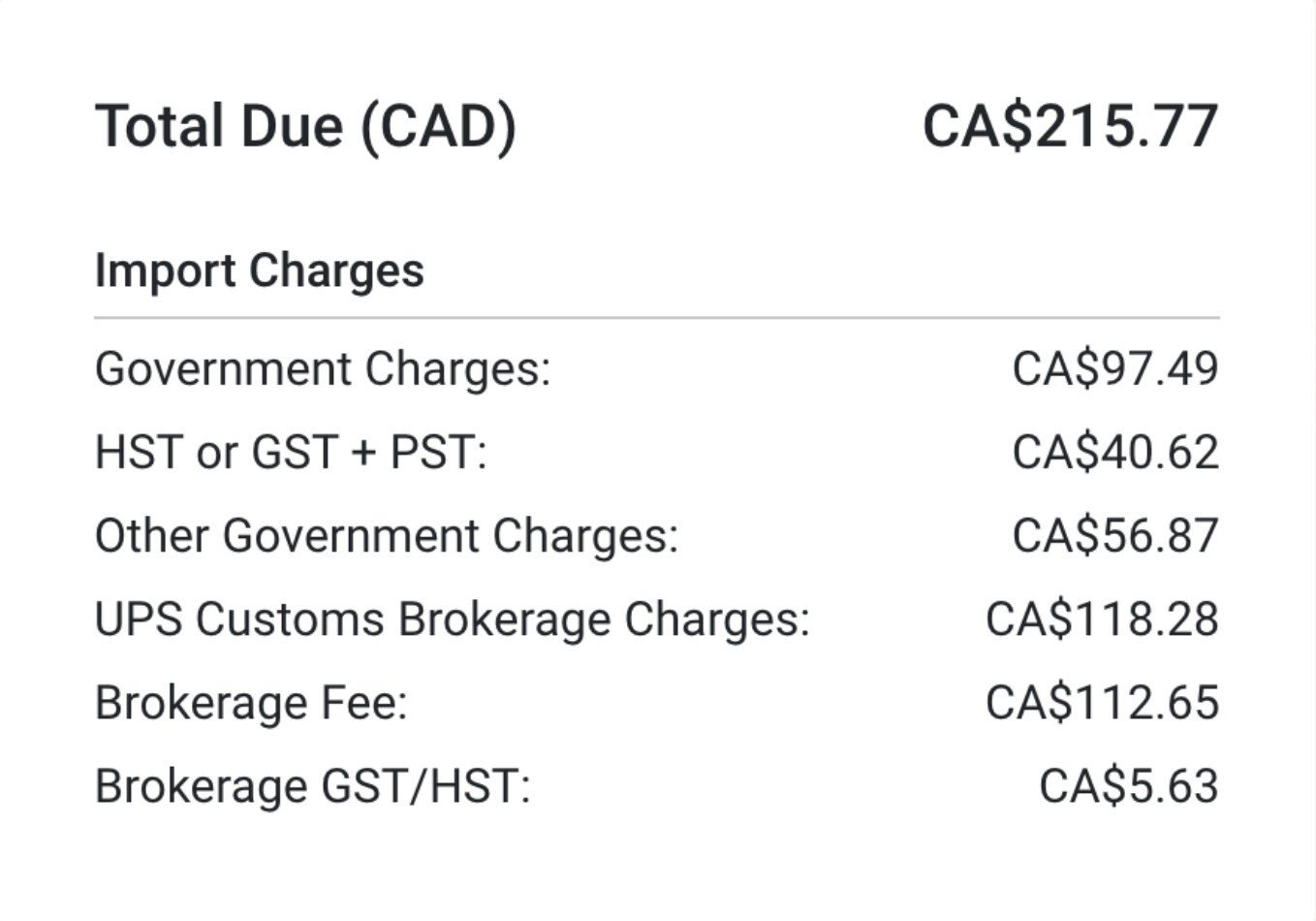This screenshot has width=1316, height=921.
Task: Select the HST or GST + PST label
Action: pyautogui.click(x=290, y=453)
